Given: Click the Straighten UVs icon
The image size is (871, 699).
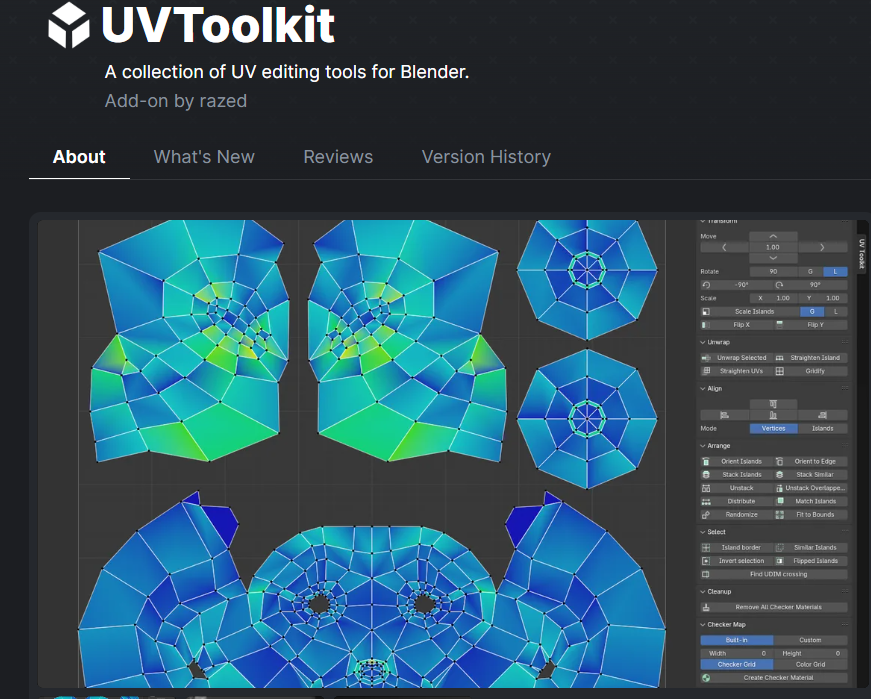Looking at the screenshot, I should (706, 370).
